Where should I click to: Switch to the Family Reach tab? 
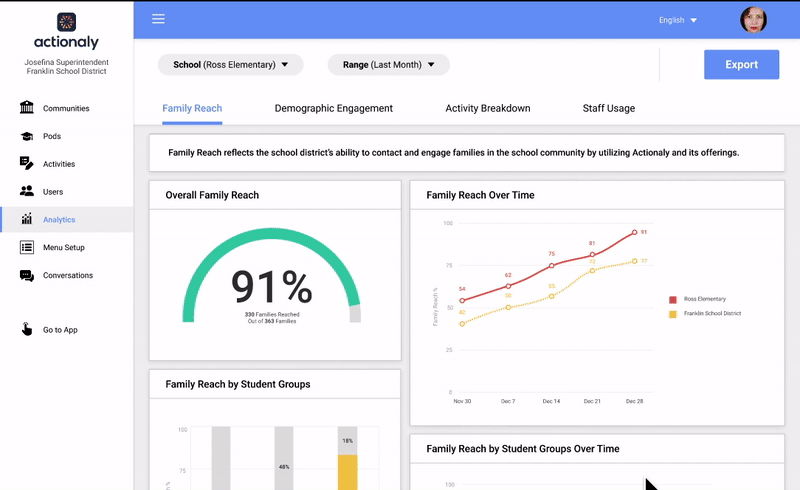(192, 108)
